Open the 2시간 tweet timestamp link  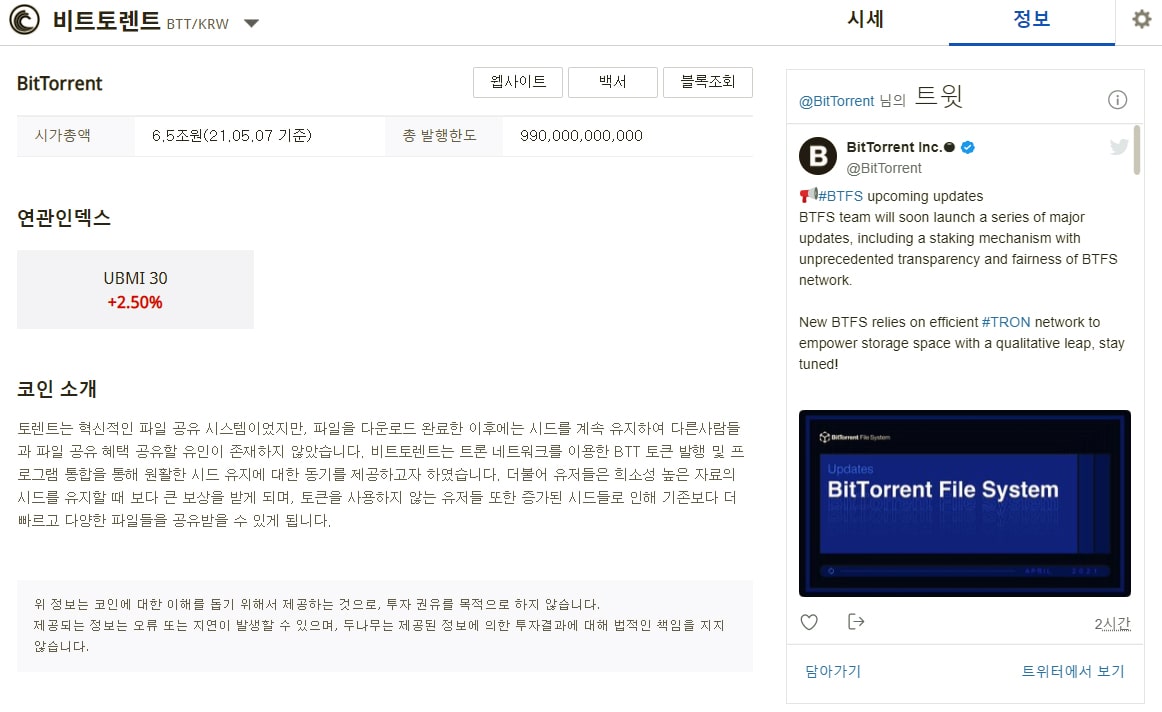[1112, 624]
